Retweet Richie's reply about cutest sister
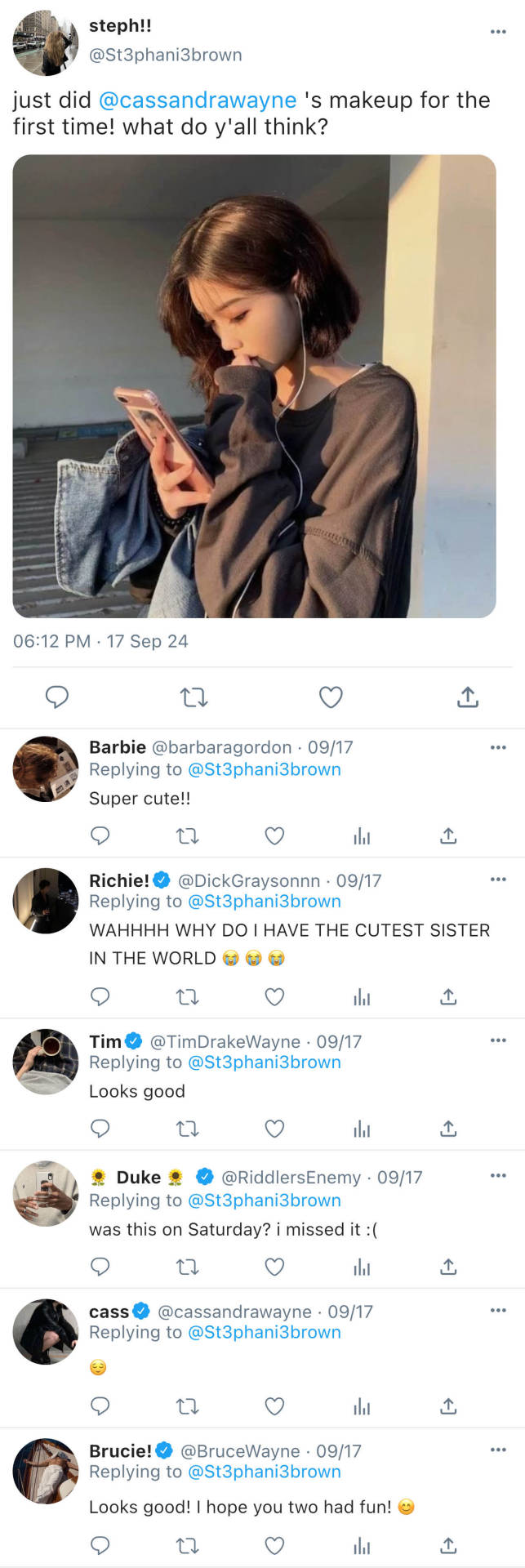 point(188,996)
